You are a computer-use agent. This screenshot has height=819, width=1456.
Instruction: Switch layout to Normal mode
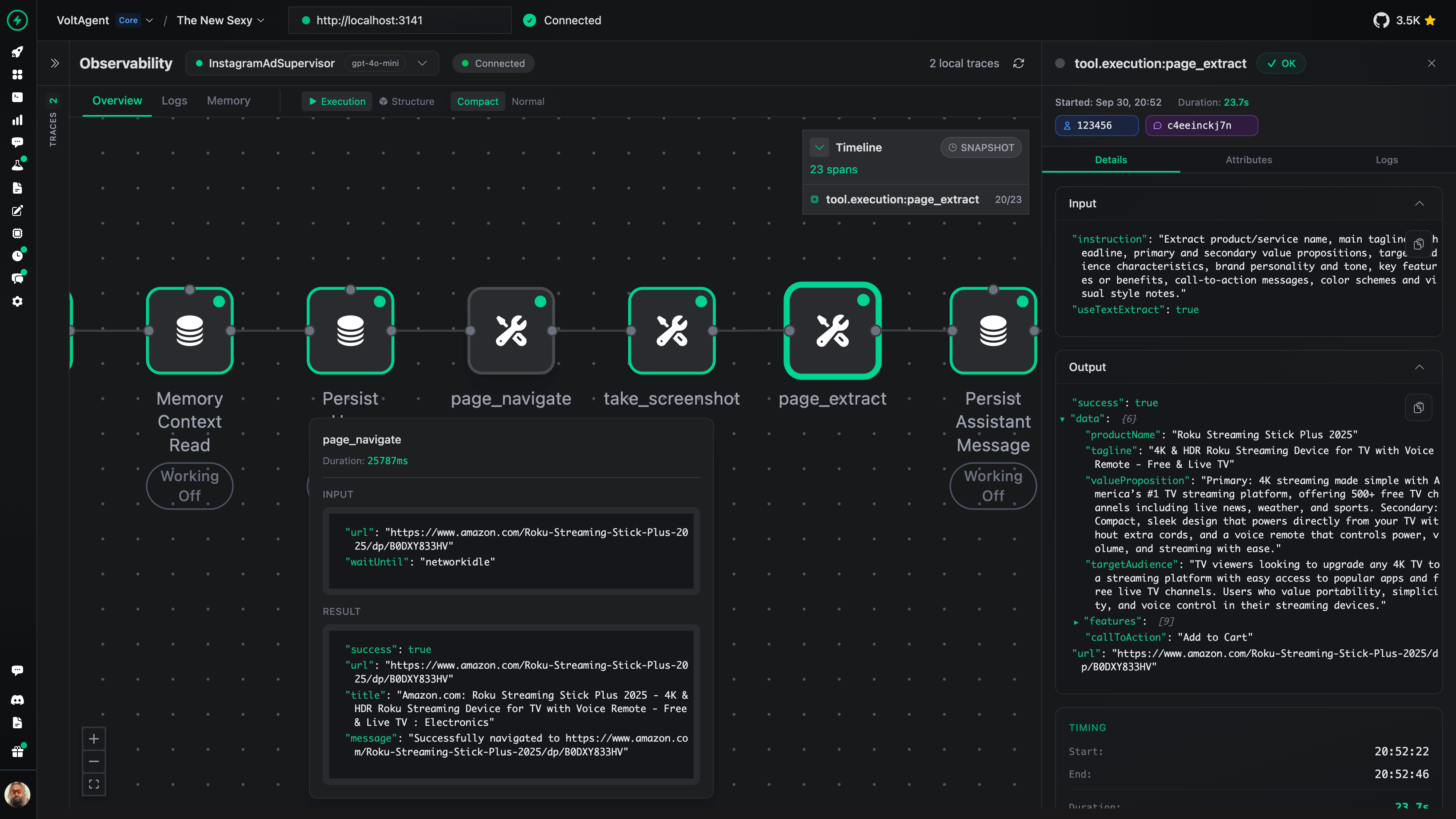(527, 101)
